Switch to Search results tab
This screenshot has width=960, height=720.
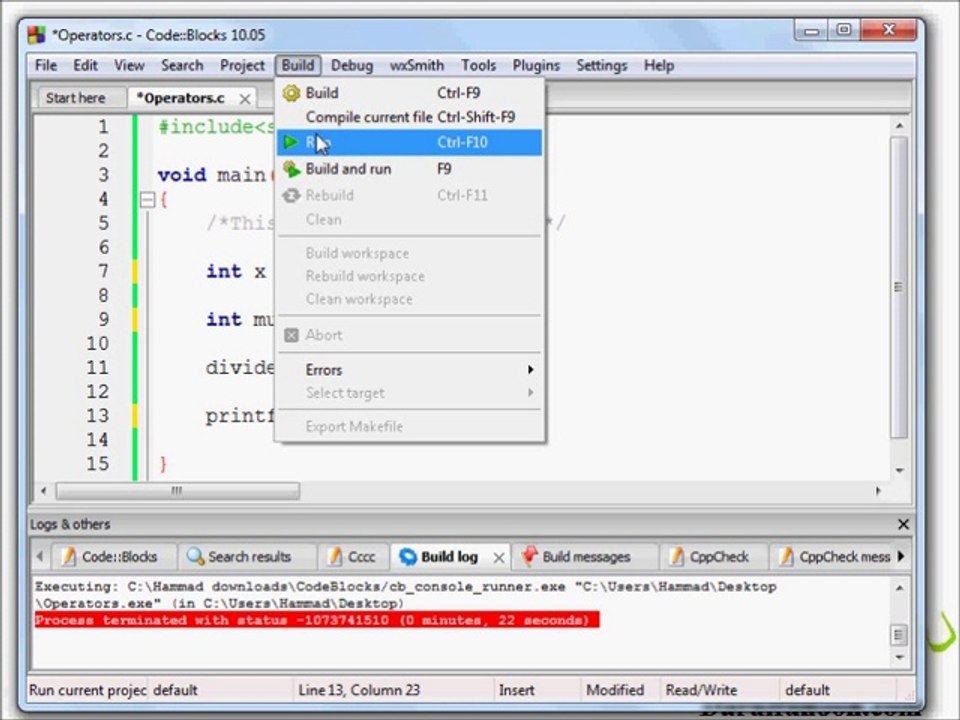pos(249,557)
